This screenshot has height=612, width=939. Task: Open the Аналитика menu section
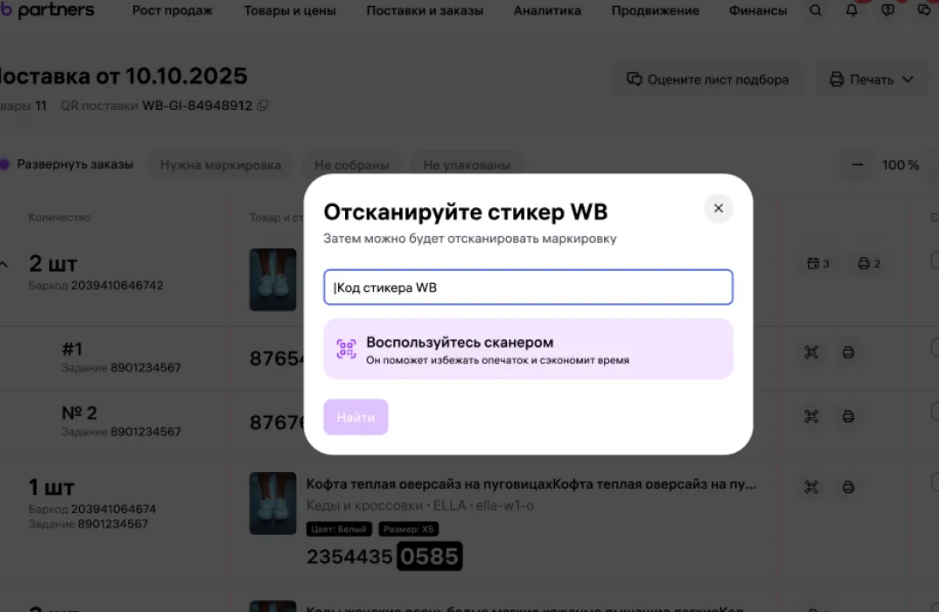(x=545, y=10)
